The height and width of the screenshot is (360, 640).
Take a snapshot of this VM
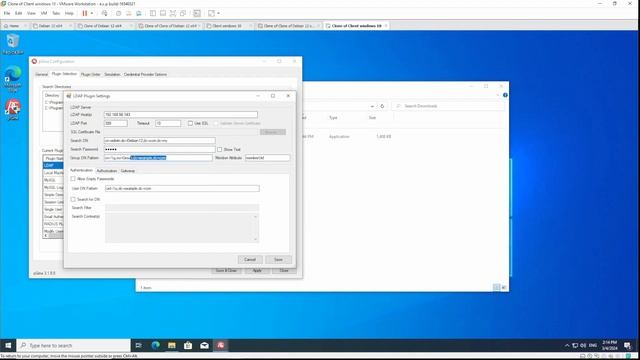pos(118,13)
